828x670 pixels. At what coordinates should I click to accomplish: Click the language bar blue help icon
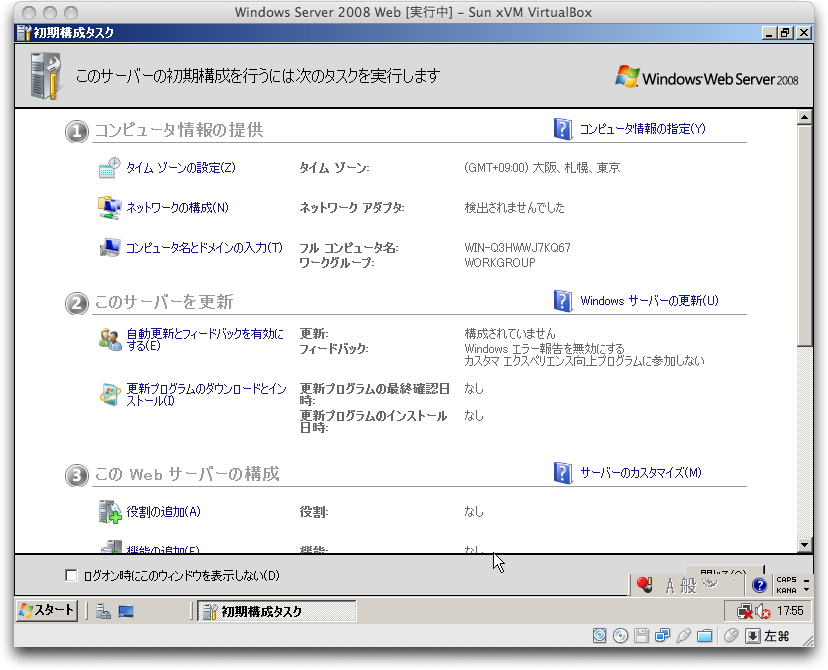tap(759, 585)
